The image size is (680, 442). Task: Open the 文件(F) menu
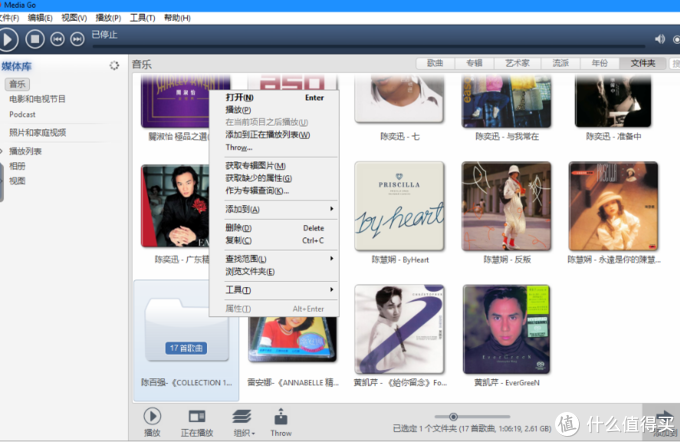coord(9,18)
